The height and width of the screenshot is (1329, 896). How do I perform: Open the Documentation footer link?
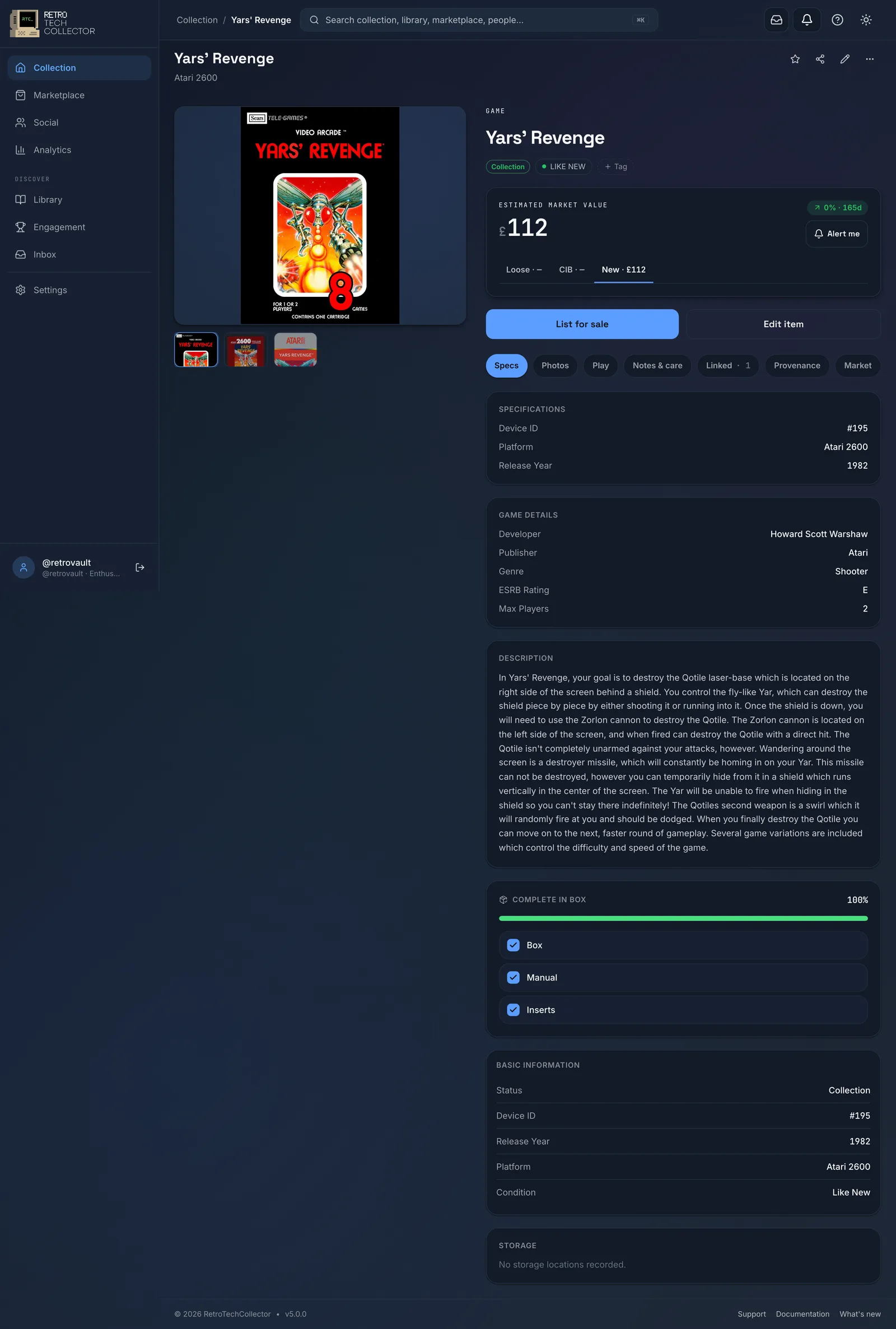coord(802,1314)
